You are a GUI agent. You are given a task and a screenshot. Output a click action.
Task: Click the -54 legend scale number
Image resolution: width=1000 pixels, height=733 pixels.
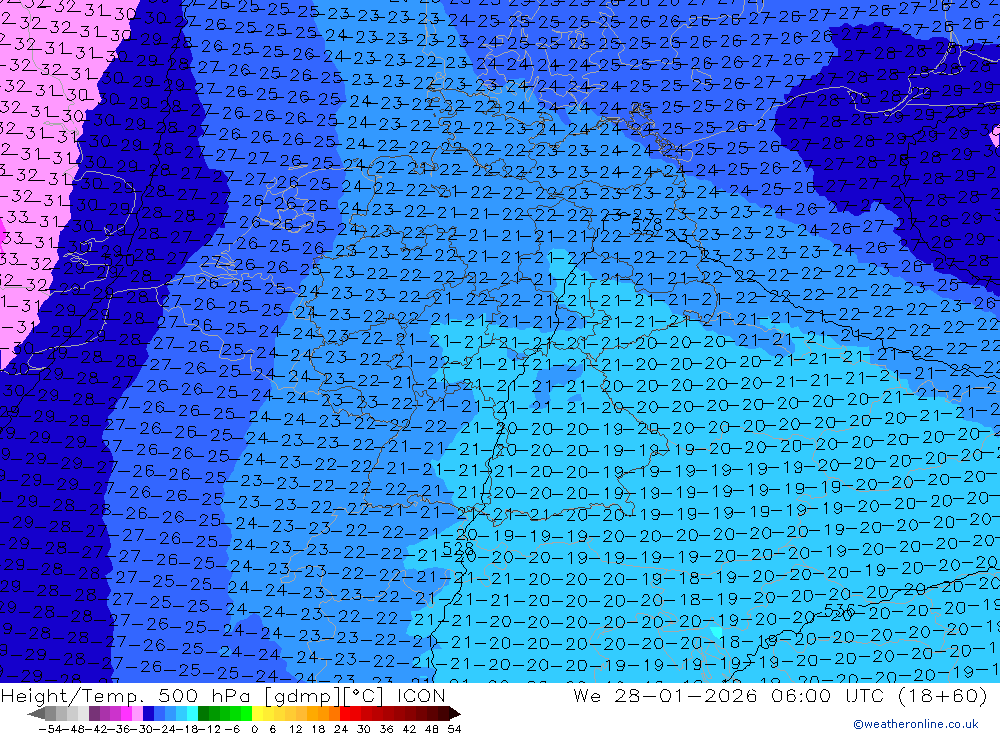click(50, 729)
